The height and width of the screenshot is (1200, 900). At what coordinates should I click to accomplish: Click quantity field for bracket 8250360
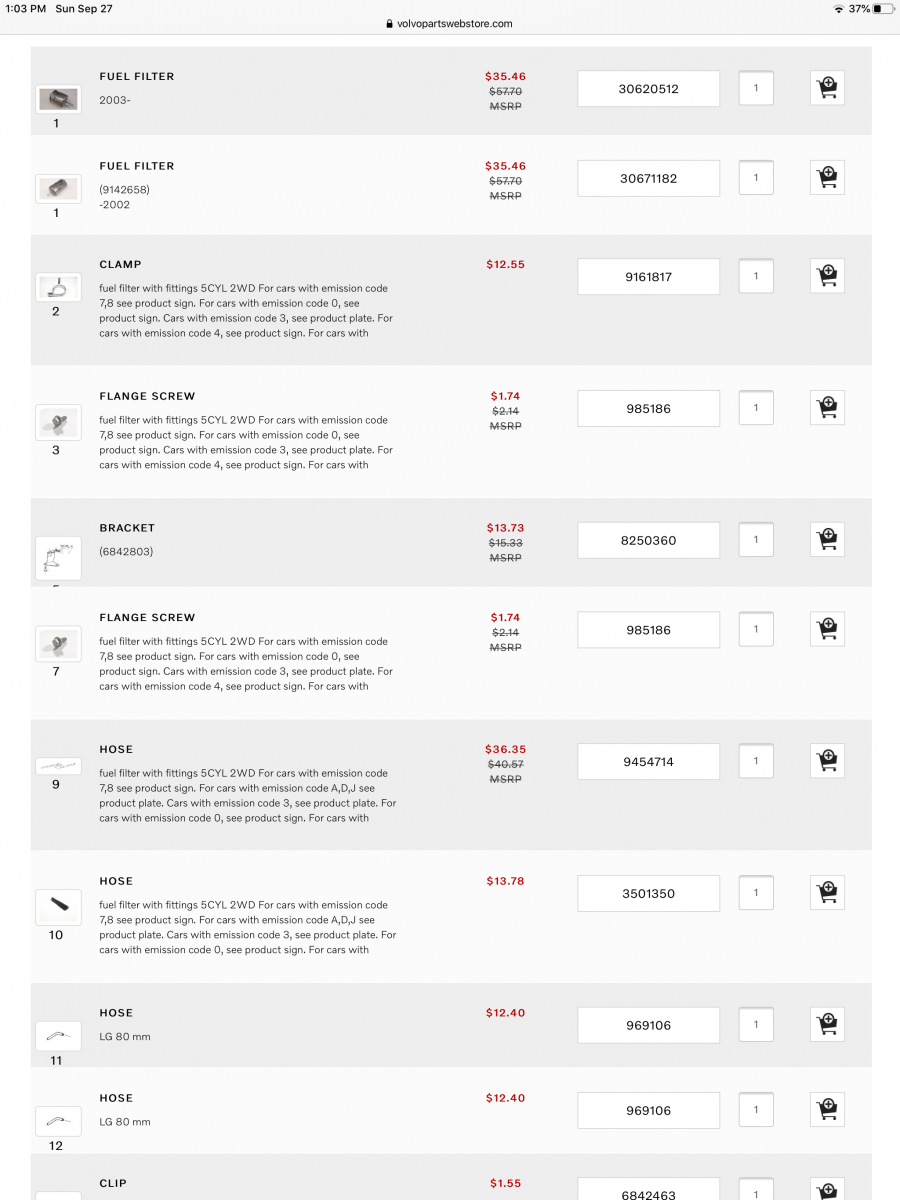756,540
